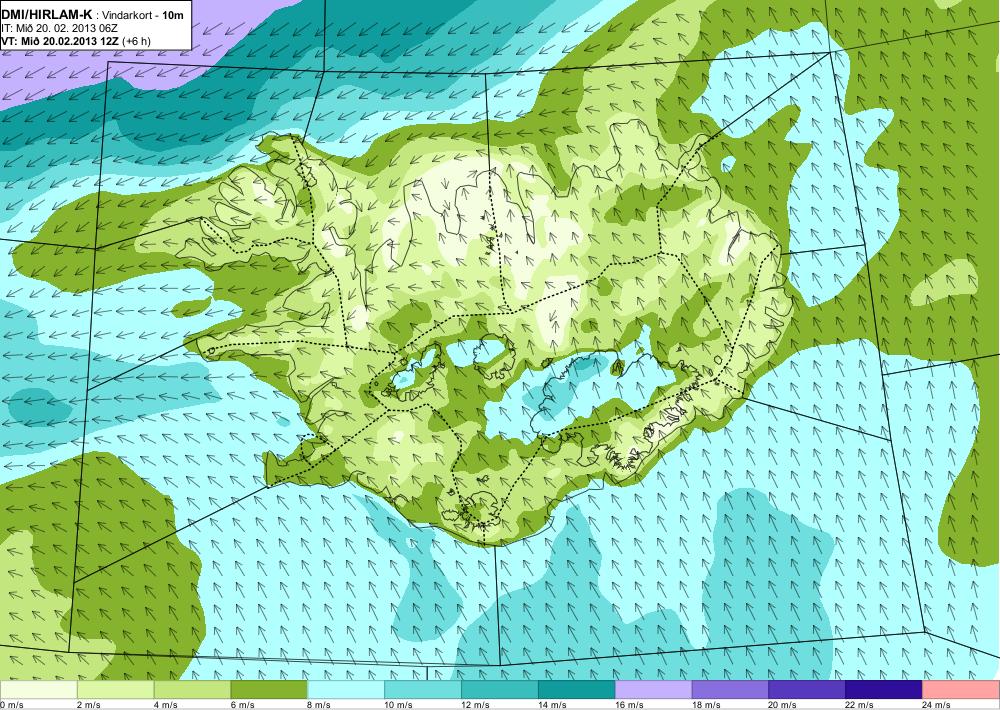Image resolution: width=1000 pixels, height=710 pixels.
Task: Click the "16 m/s" legend label
Action: pos(629,705)
